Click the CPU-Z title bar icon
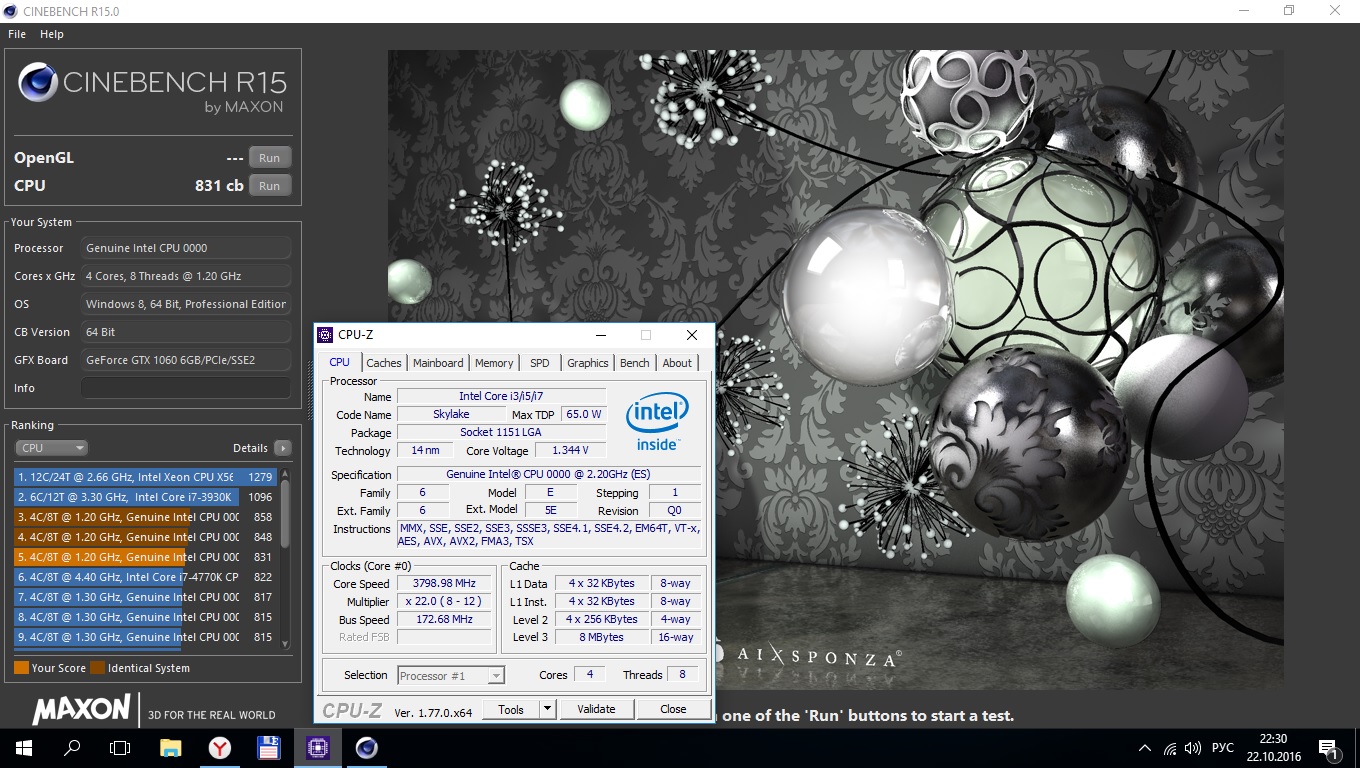 coord(325,335)
